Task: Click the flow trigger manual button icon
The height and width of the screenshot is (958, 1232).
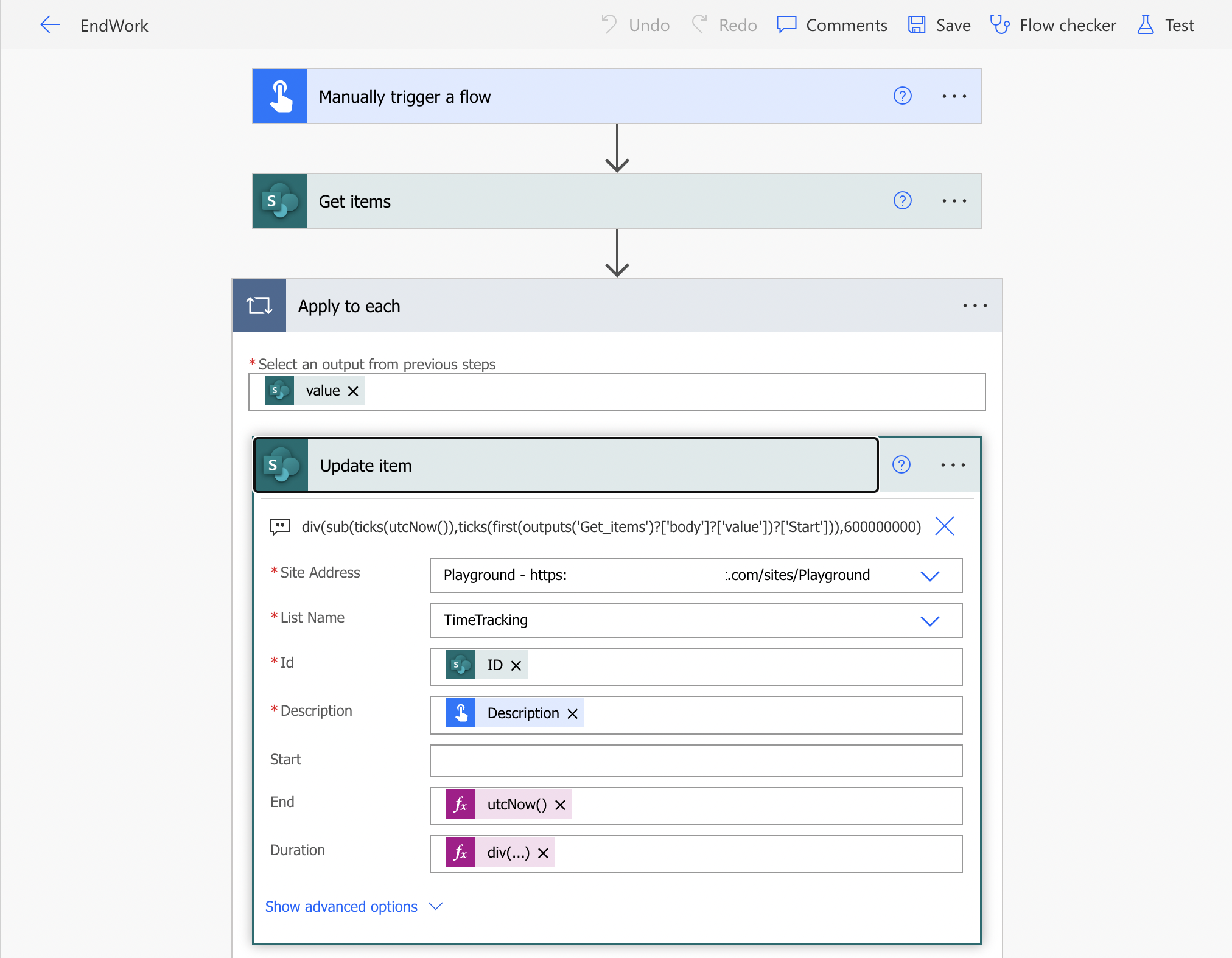Action: 282,96
